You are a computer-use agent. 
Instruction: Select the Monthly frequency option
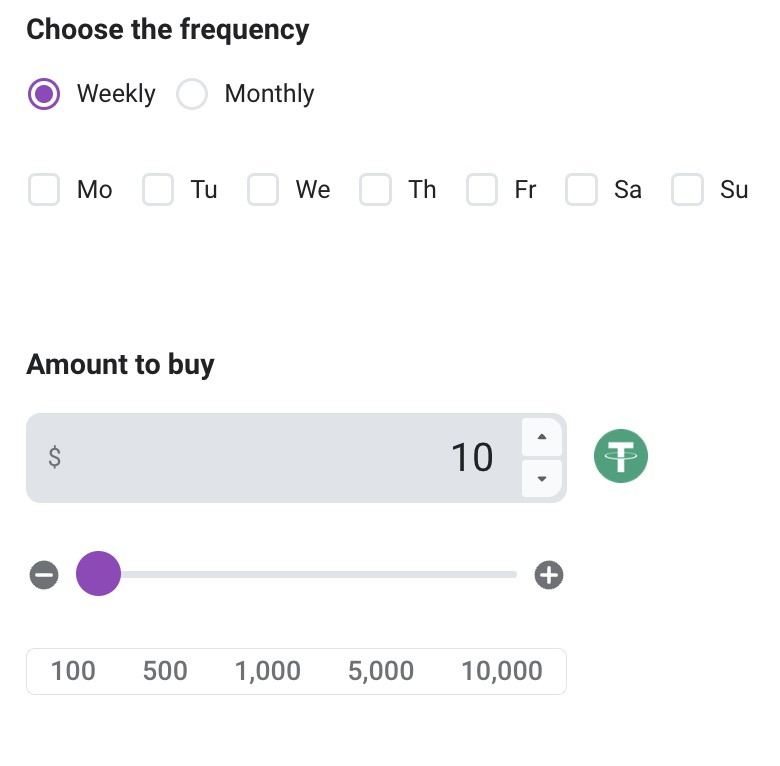coord(192,94)
